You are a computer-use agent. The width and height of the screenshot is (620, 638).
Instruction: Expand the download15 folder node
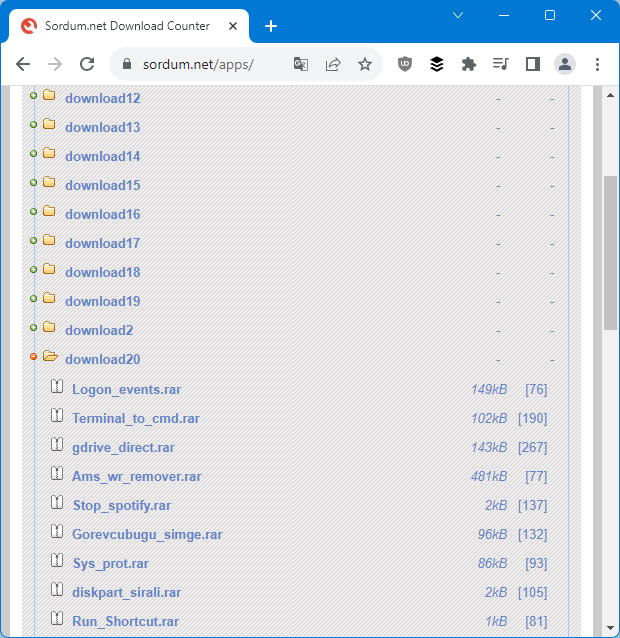click(x=33, y=182)
